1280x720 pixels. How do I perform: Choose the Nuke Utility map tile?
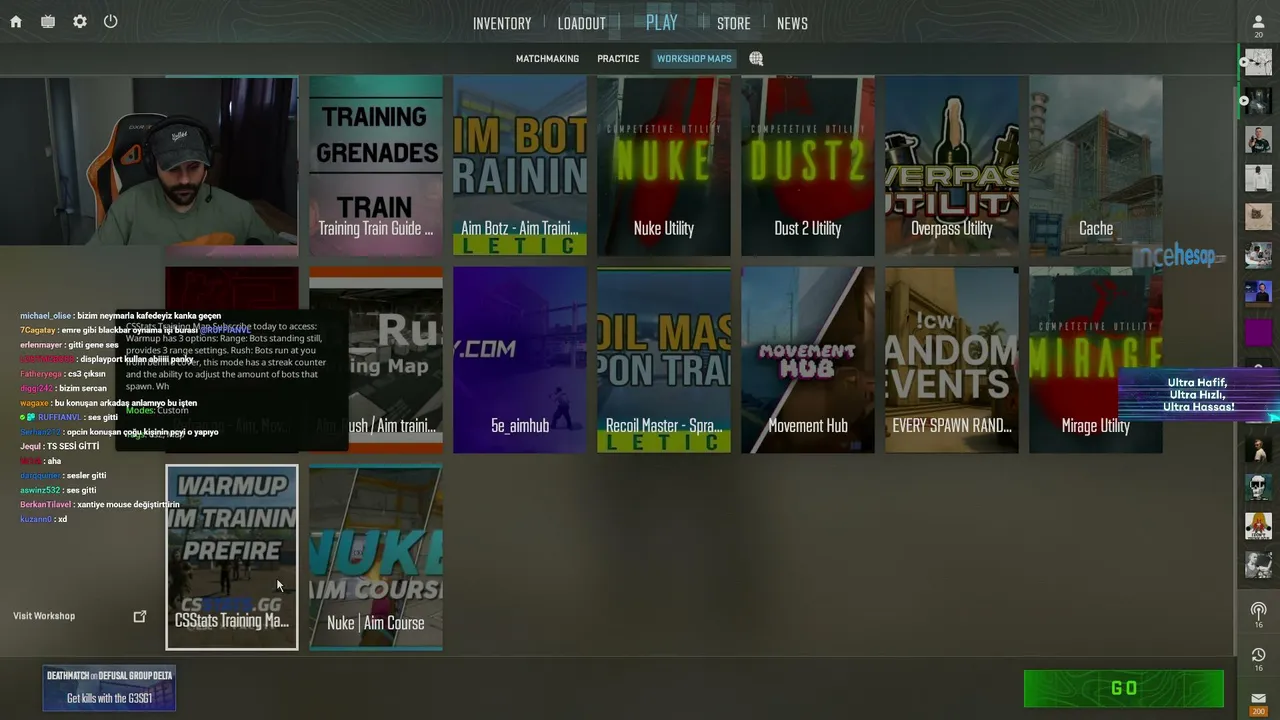[664, 166]
